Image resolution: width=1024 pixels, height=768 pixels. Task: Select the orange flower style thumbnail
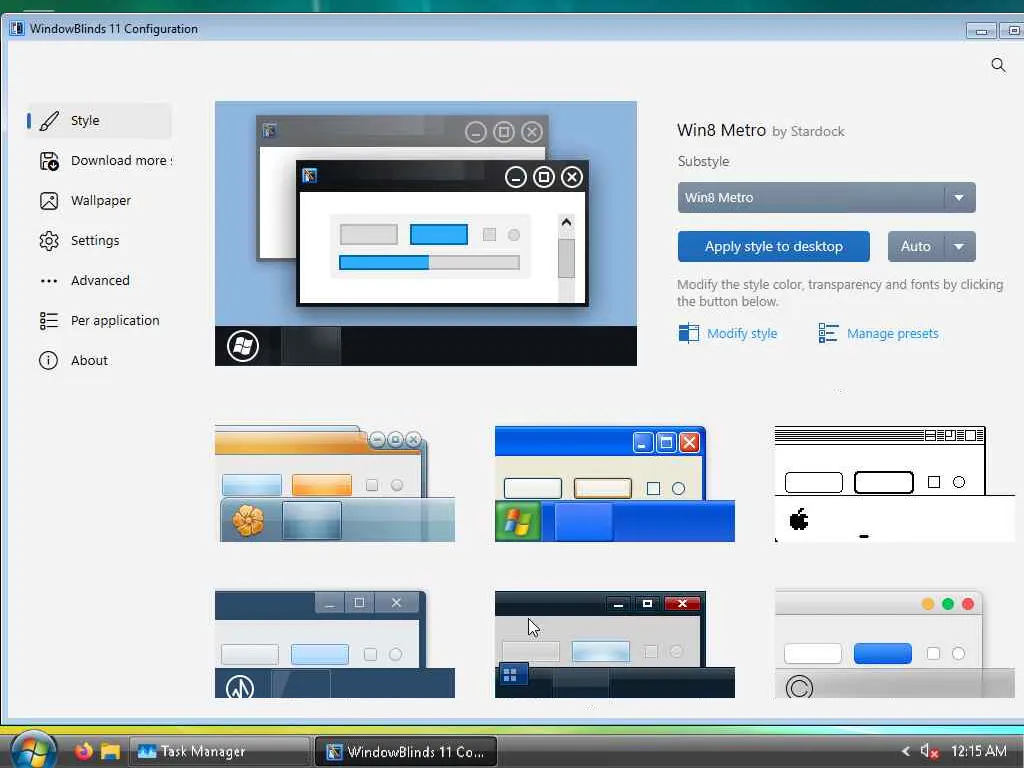(334, 484)
